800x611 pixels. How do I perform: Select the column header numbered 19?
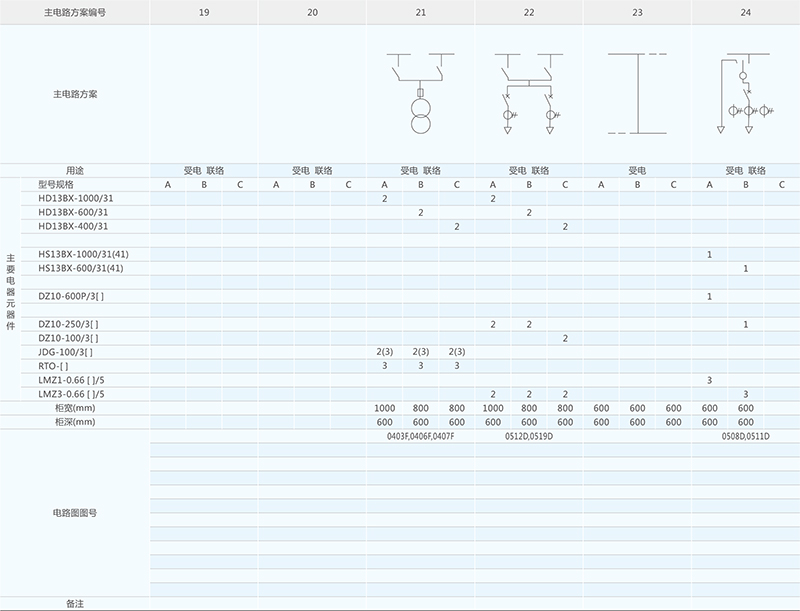(x=204, y=12)
